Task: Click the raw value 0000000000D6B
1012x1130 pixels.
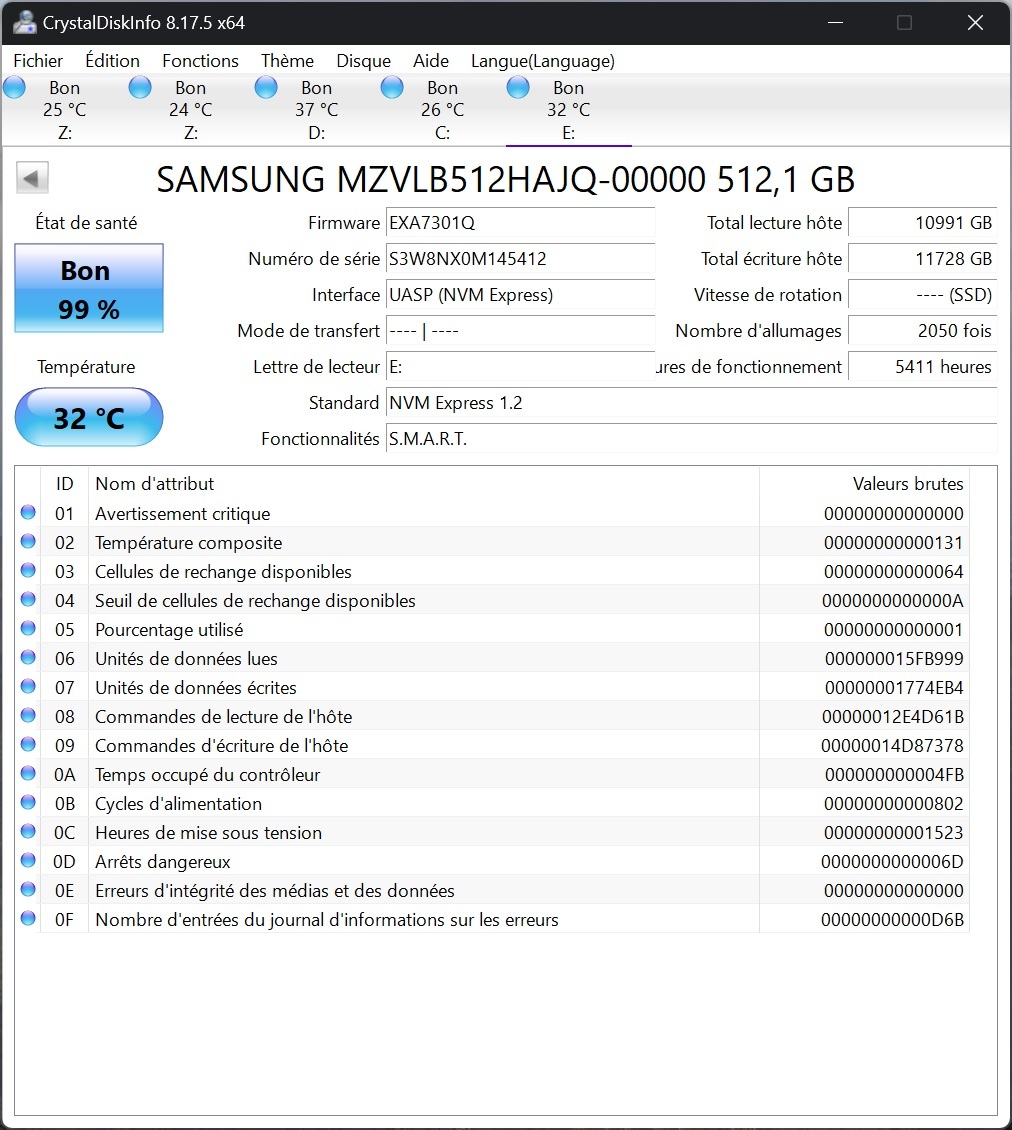Action: point(892,920)
